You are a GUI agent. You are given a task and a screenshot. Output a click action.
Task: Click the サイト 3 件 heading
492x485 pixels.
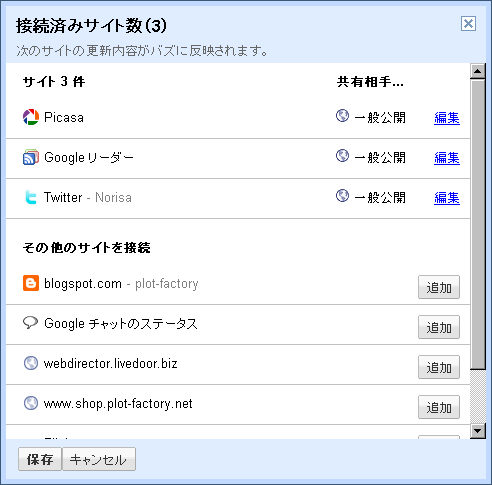tap(54, 82)
